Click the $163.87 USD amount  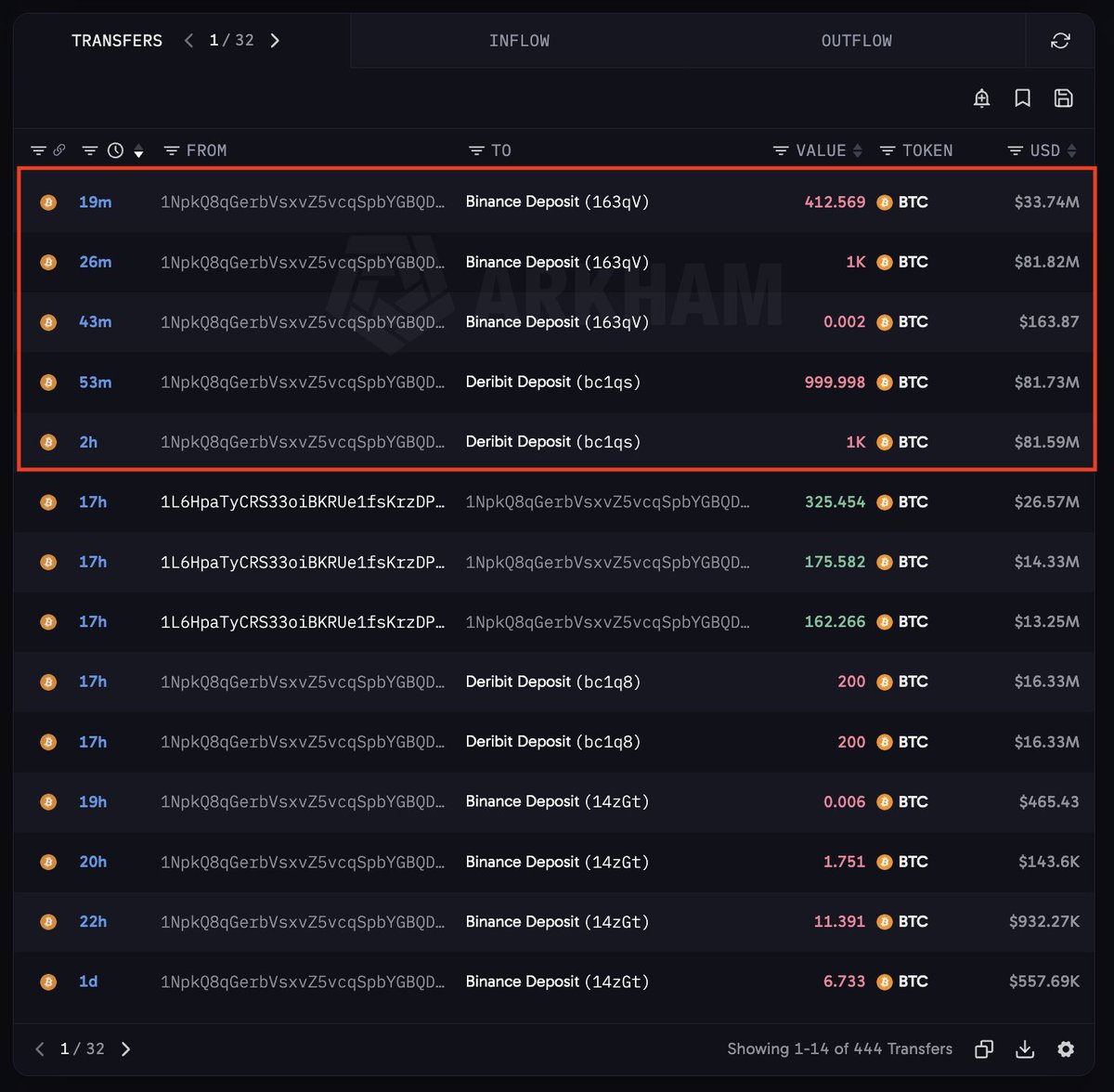pyautogui.click(x=1049, y=322)
